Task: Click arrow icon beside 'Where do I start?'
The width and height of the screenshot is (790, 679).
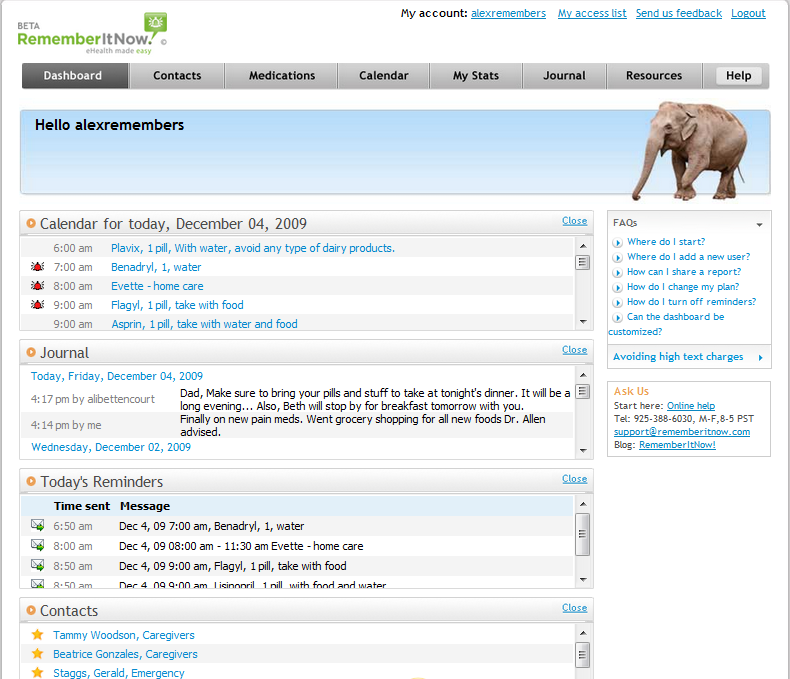Action: [617, 242]
